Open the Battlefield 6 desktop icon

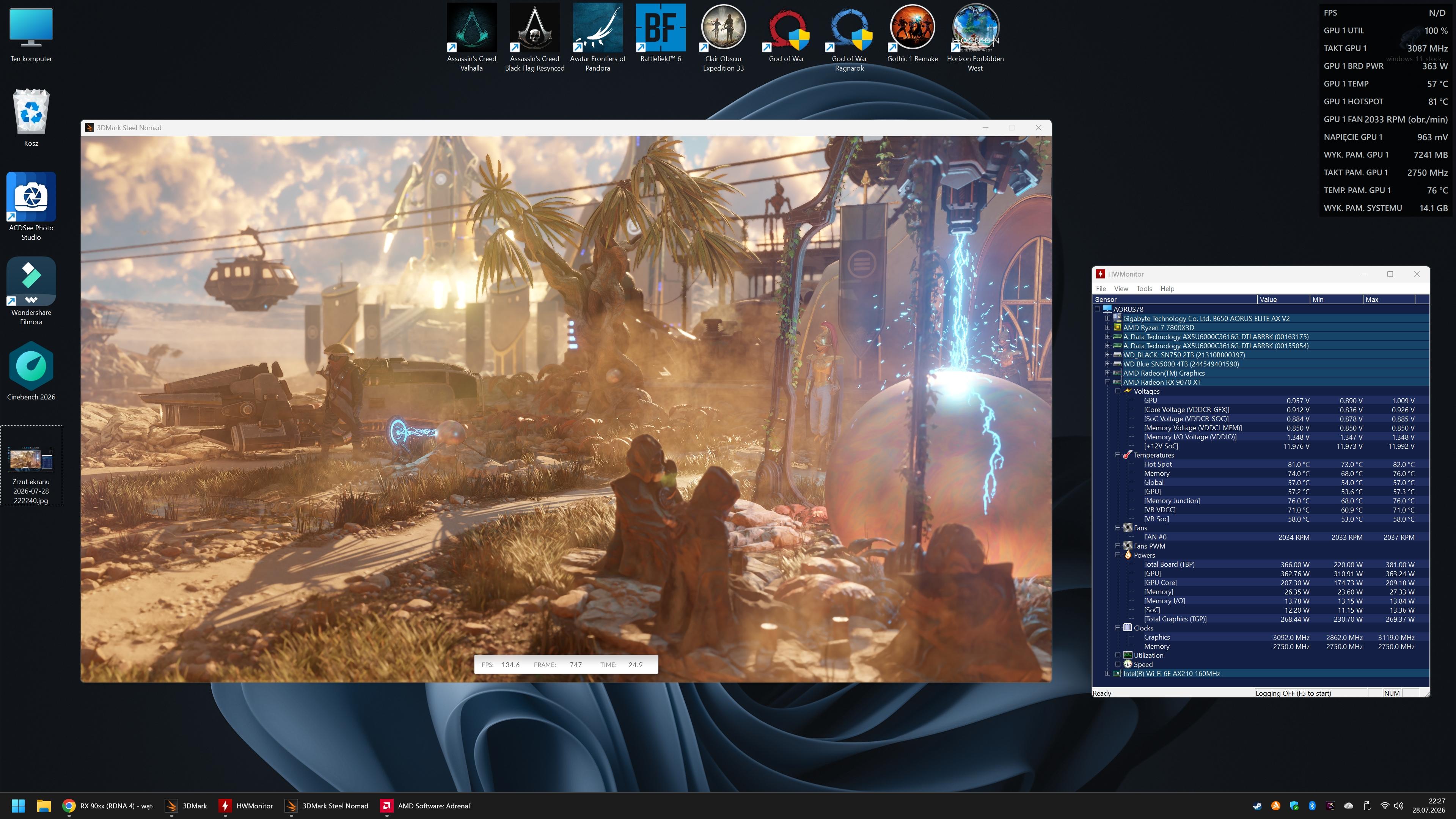coord(660,33)
